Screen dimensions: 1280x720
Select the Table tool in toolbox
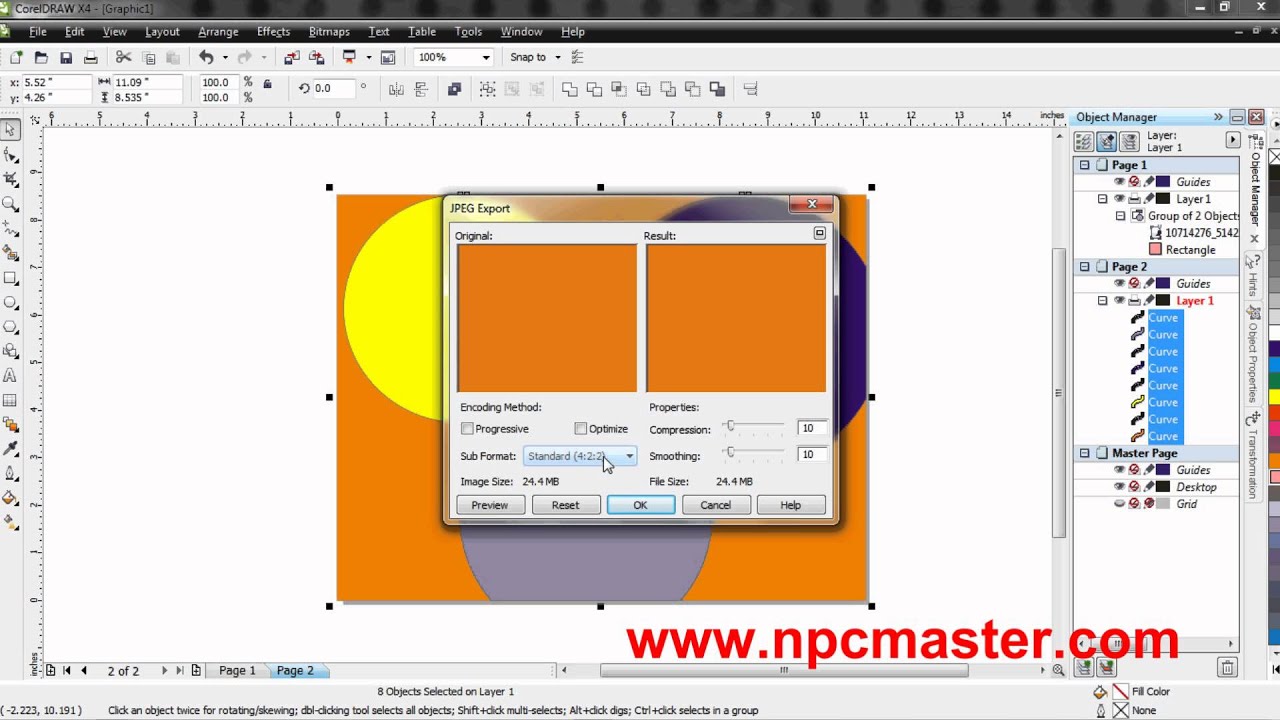click(x=11, y=400)
